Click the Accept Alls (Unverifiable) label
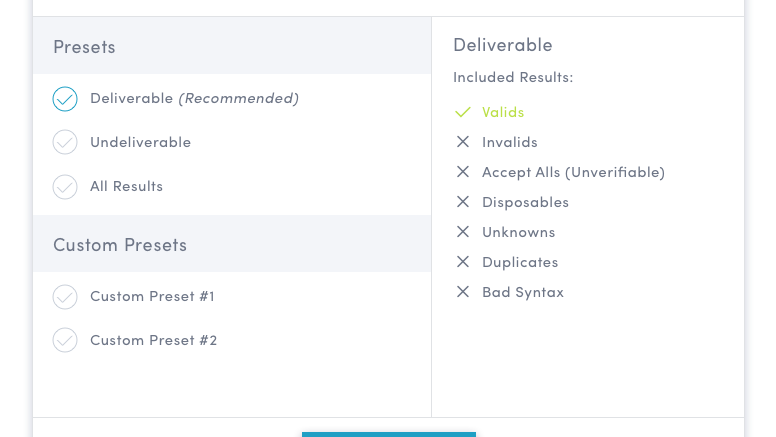Viewport: 776px width, 437px height. 573,172
